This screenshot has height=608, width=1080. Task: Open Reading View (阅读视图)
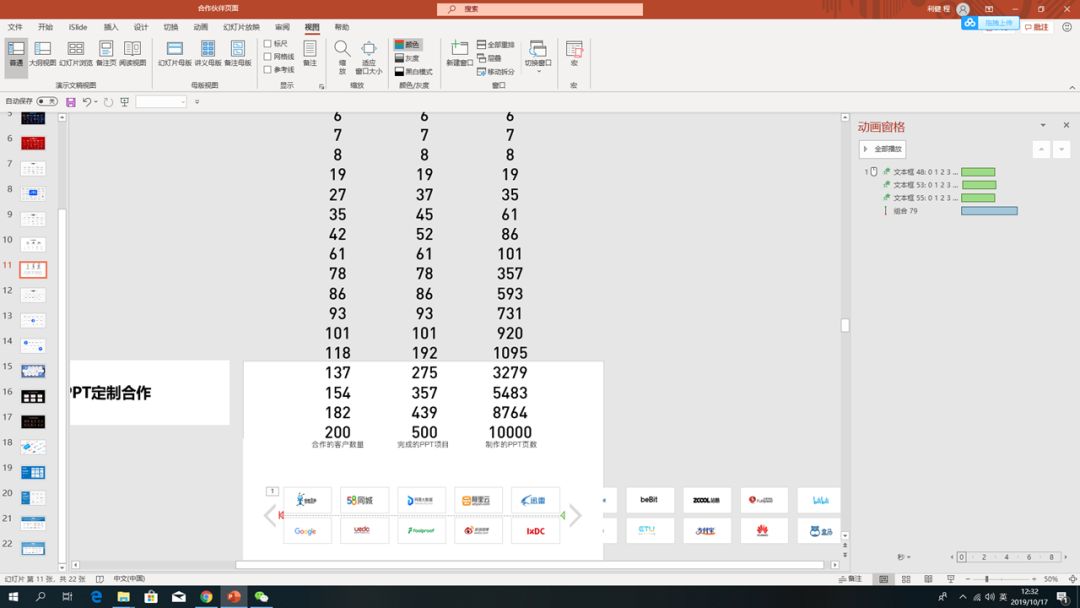132,53
